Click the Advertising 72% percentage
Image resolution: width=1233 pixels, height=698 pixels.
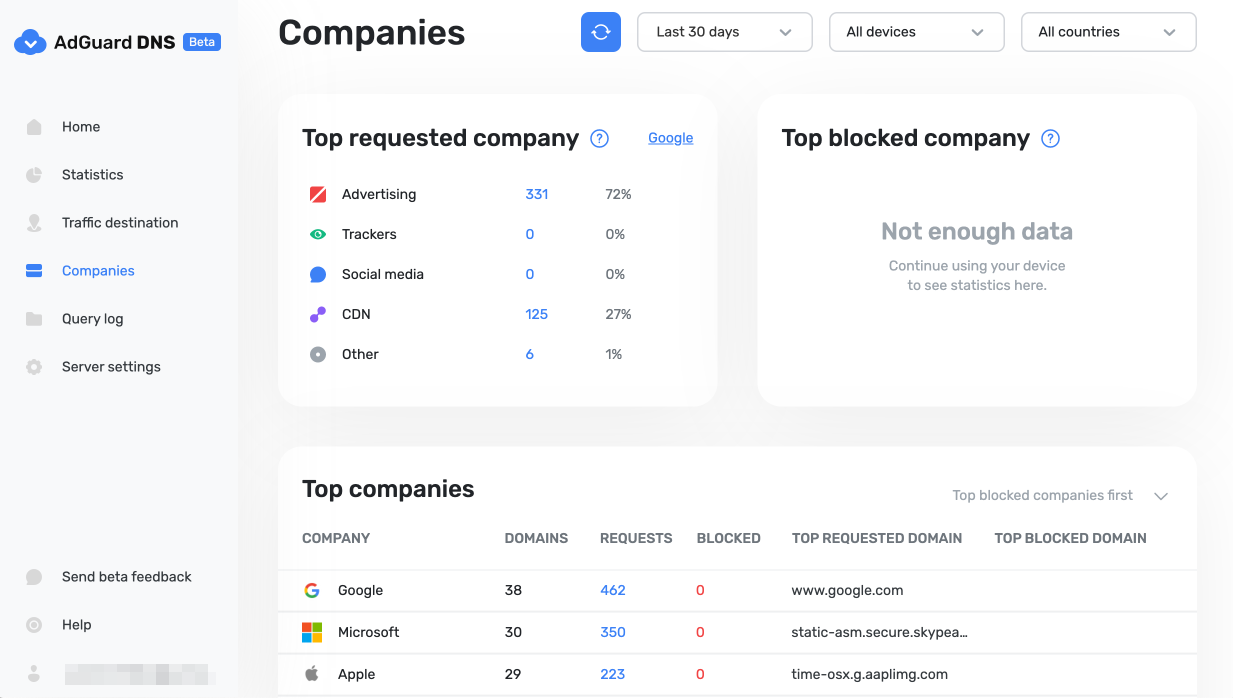click(618, 195)
